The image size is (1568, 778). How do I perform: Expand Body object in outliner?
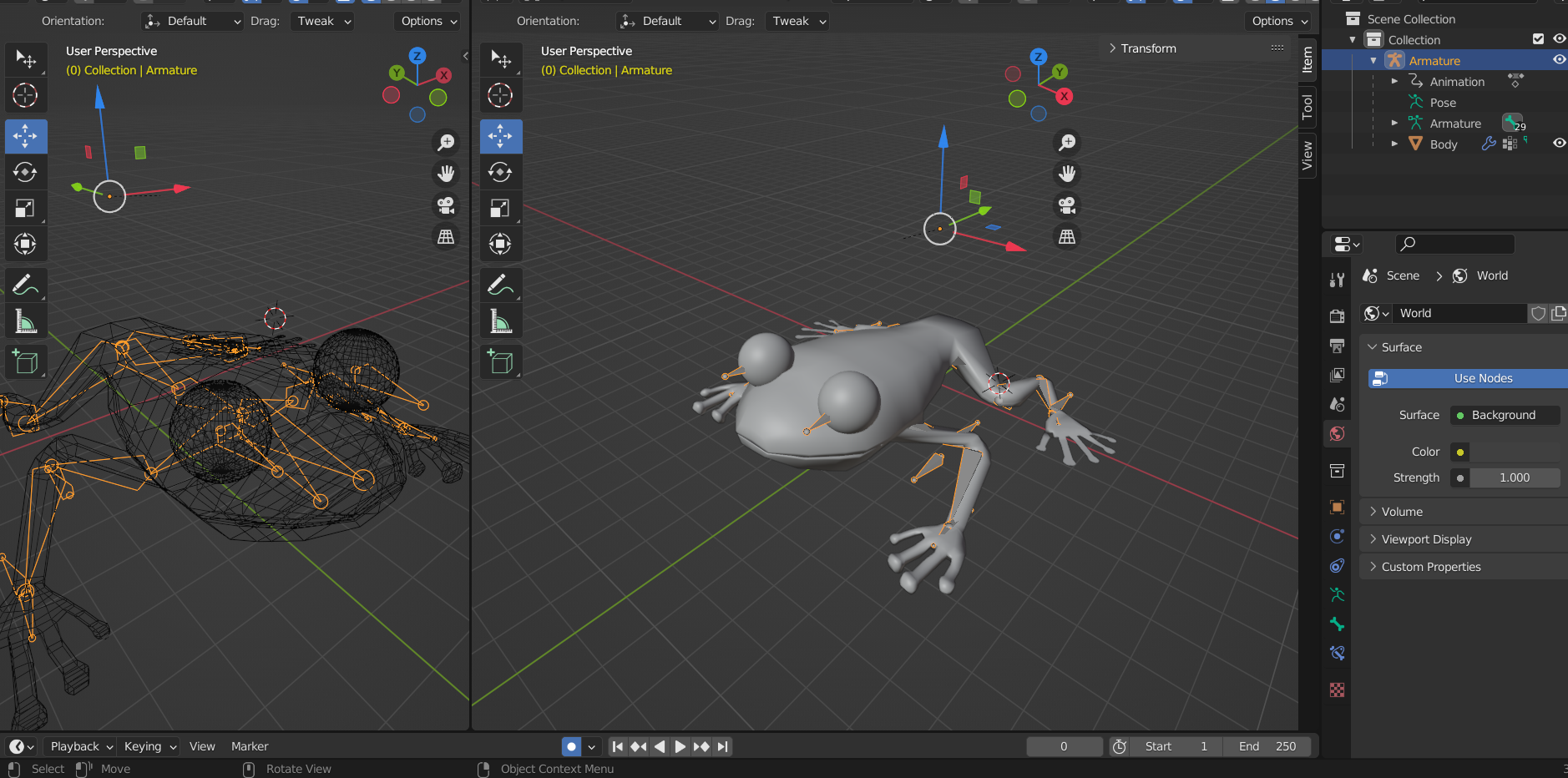1394,144
